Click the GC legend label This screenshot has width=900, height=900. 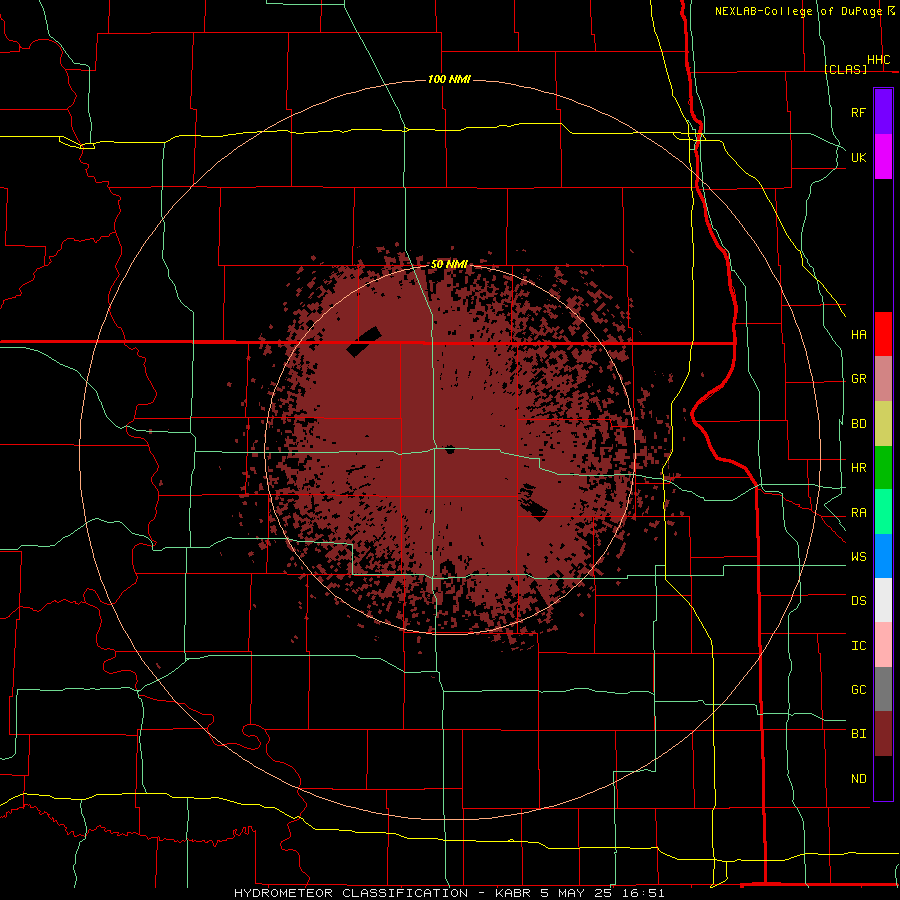pos(858,690)
